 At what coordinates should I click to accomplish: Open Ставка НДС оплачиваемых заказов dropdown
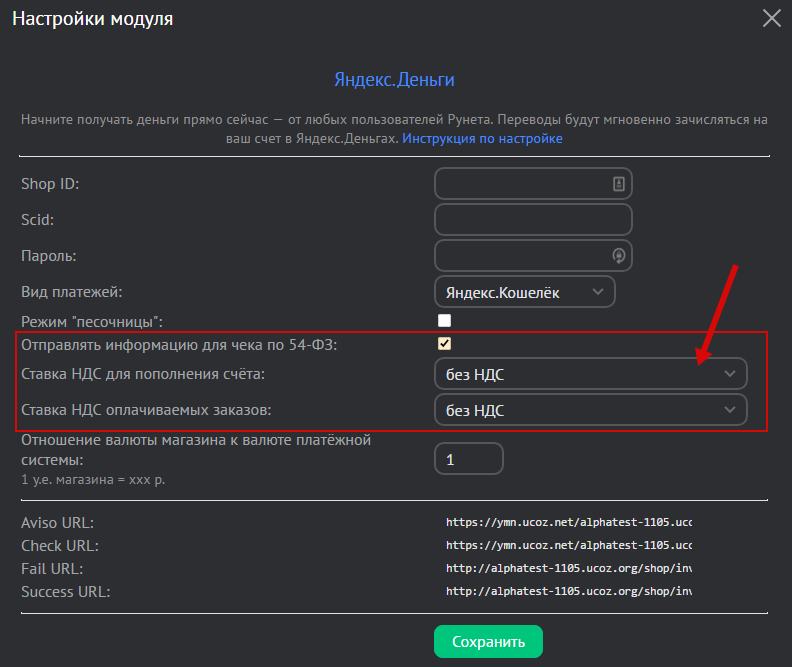tap(590, 409)
